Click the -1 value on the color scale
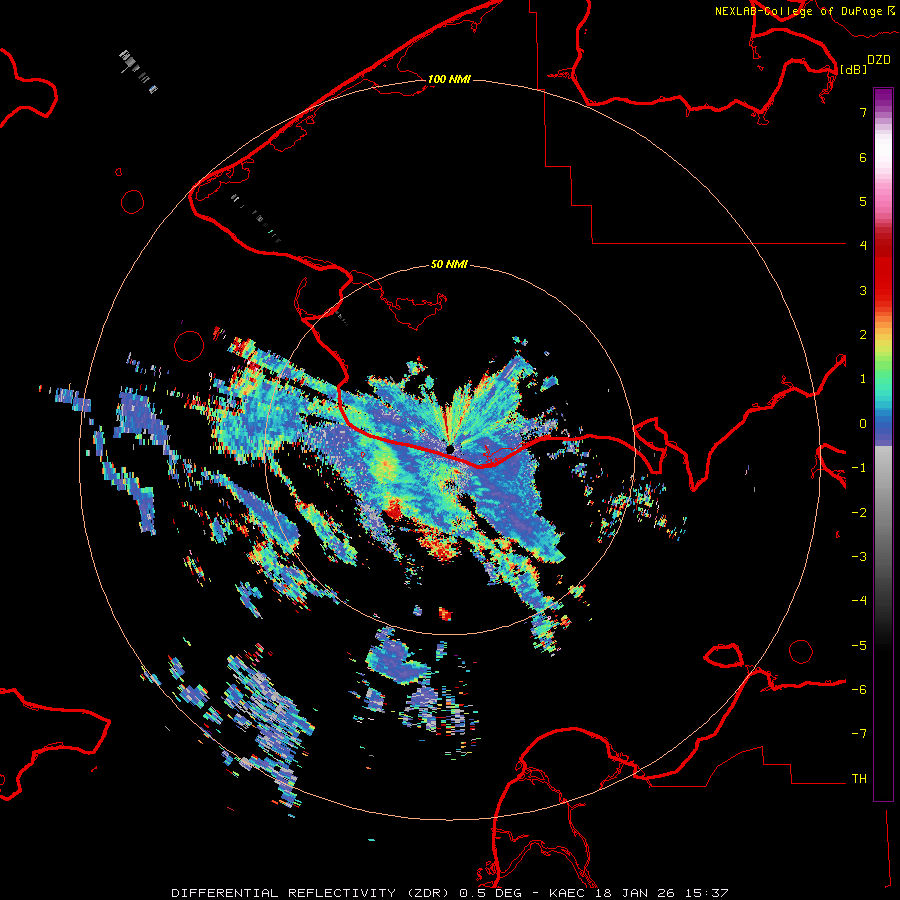Viewport: 900px width, 900px height. tap(859, 468)
